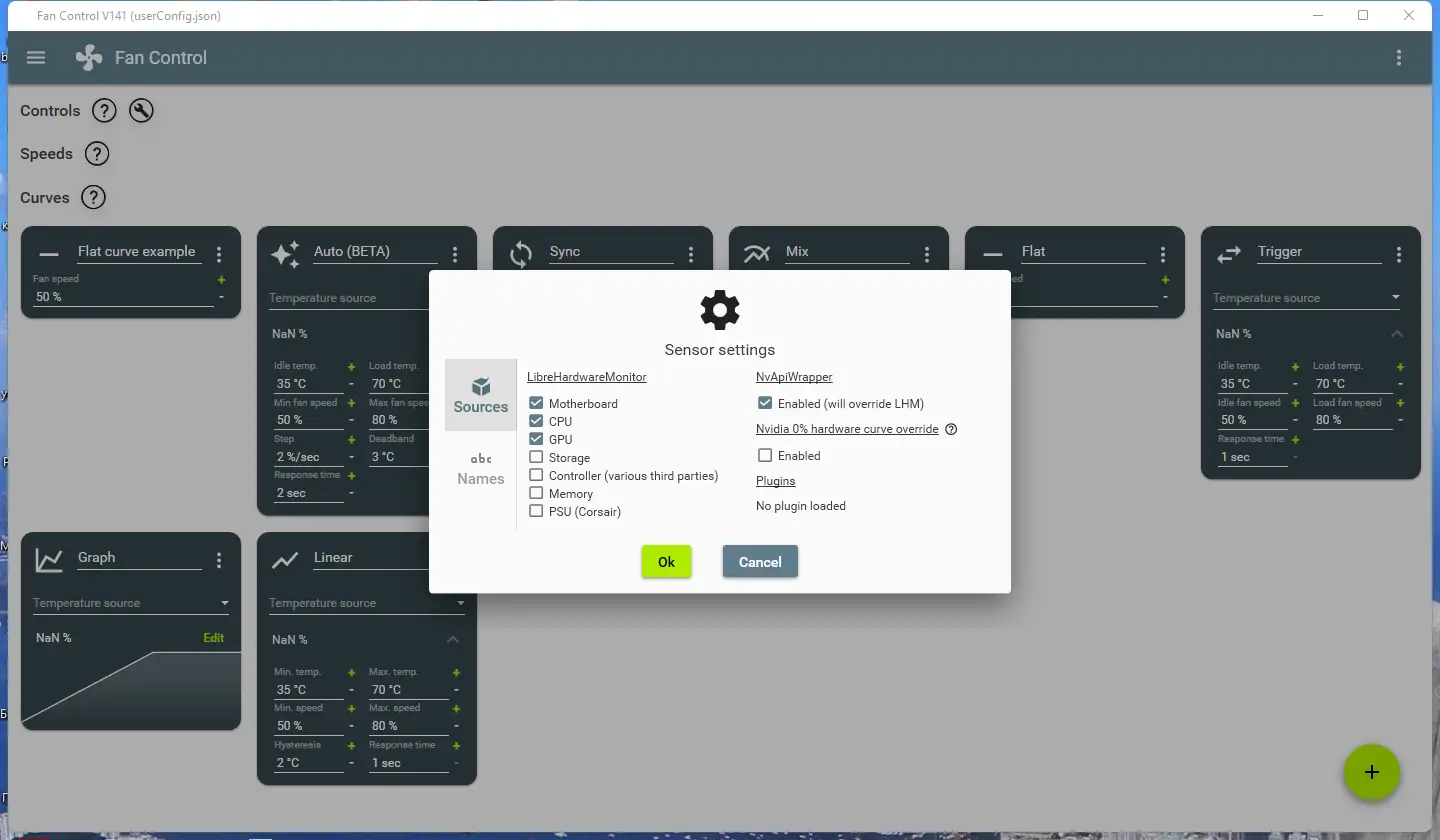Click the "No plugin loaded" text

pos(801,506)
